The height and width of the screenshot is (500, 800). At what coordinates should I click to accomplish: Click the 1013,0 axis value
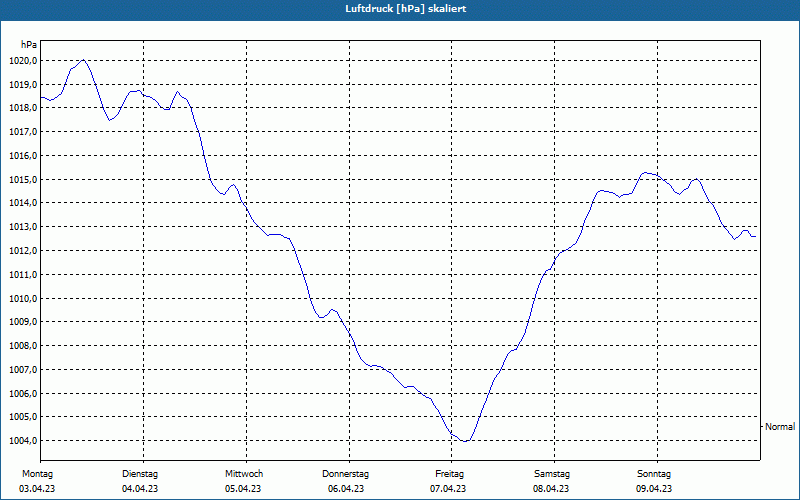(x=23, y=227)
